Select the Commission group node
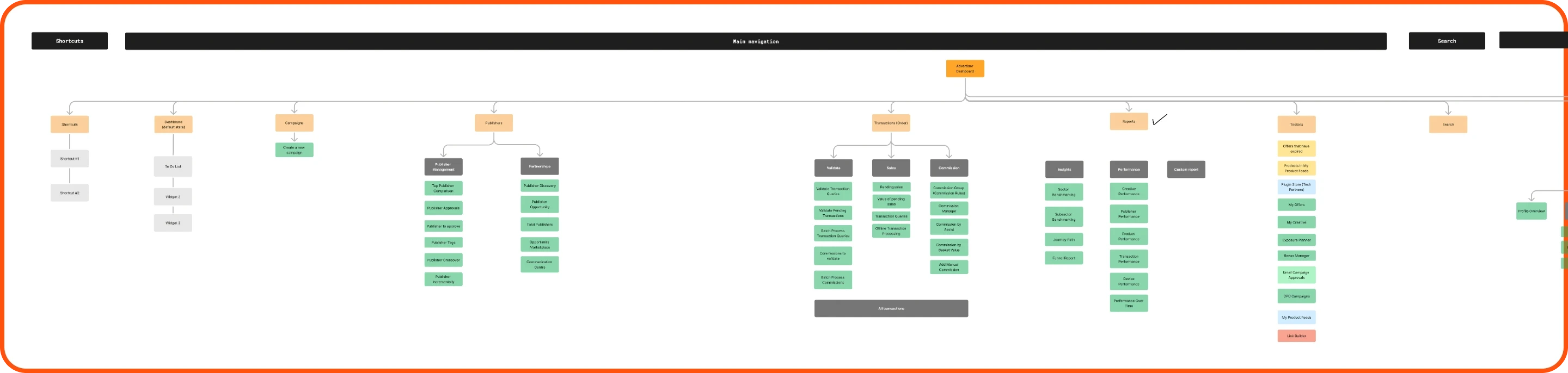Screen dimensions: 1568x373 tap(949, 168)
